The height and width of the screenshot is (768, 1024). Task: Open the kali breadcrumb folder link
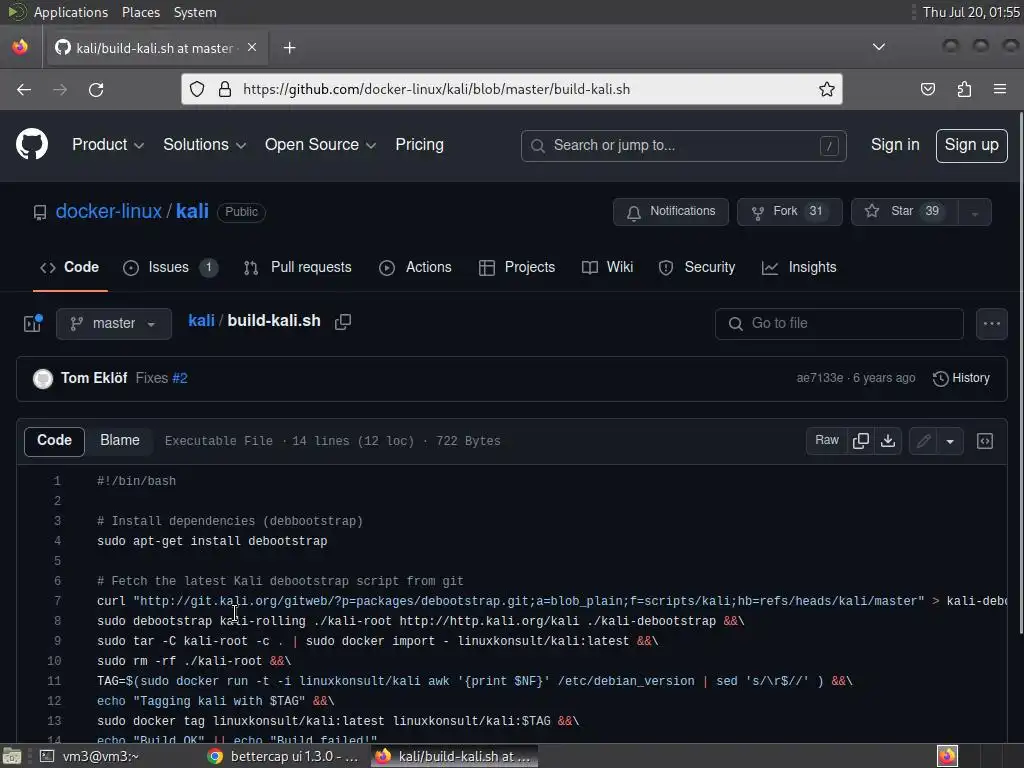(x=201, y=321)
